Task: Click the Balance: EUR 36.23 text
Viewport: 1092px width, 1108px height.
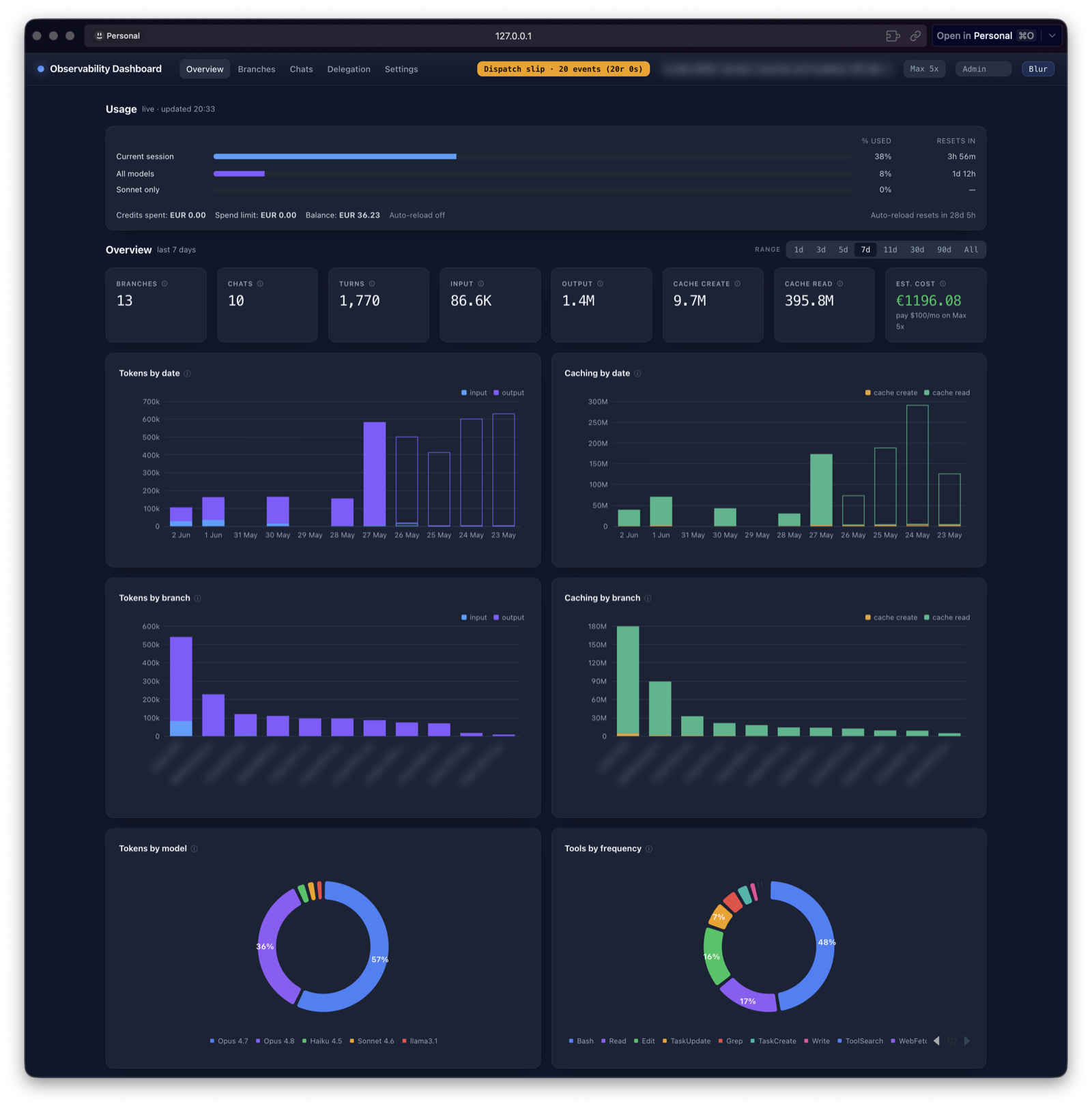Action: coord(343,215)
